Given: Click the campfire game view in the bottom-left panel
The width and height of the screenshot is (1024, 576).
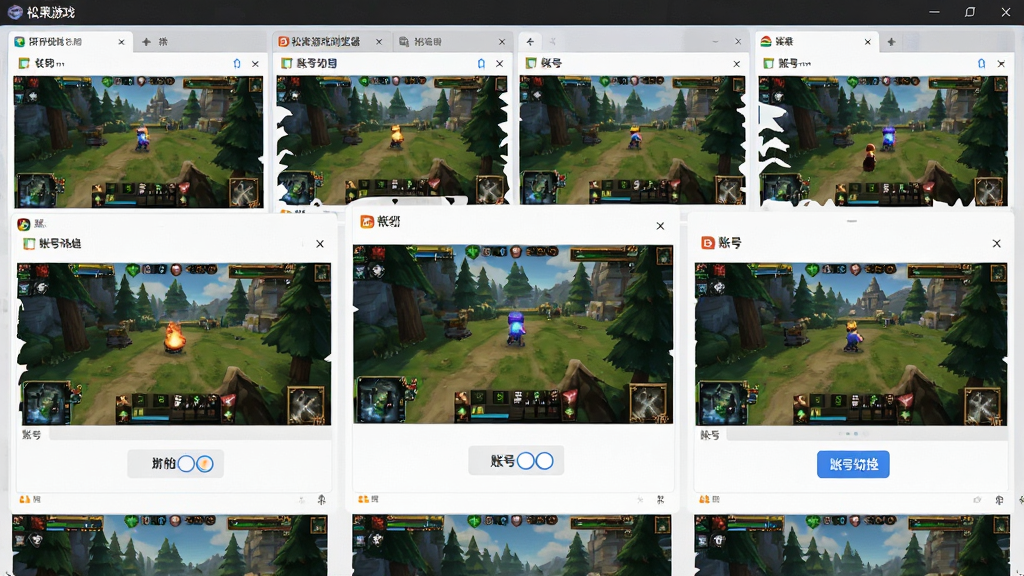Looking at the screenshot, I should pyautogui.click(x=174, y=344).
